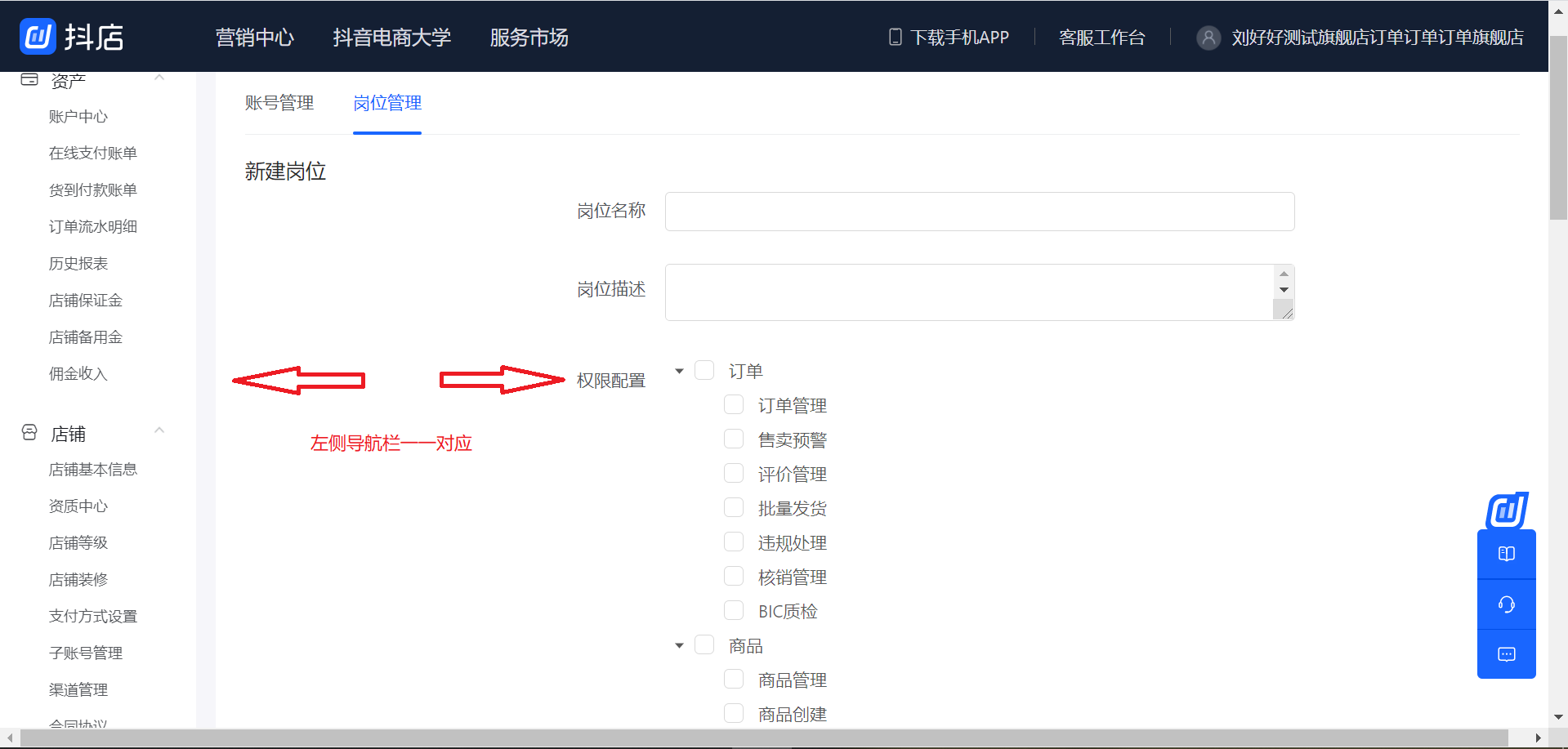1568x749 pixels.
Task: Check the 售卖预警 permission checkbox
Action: [734, 439]
